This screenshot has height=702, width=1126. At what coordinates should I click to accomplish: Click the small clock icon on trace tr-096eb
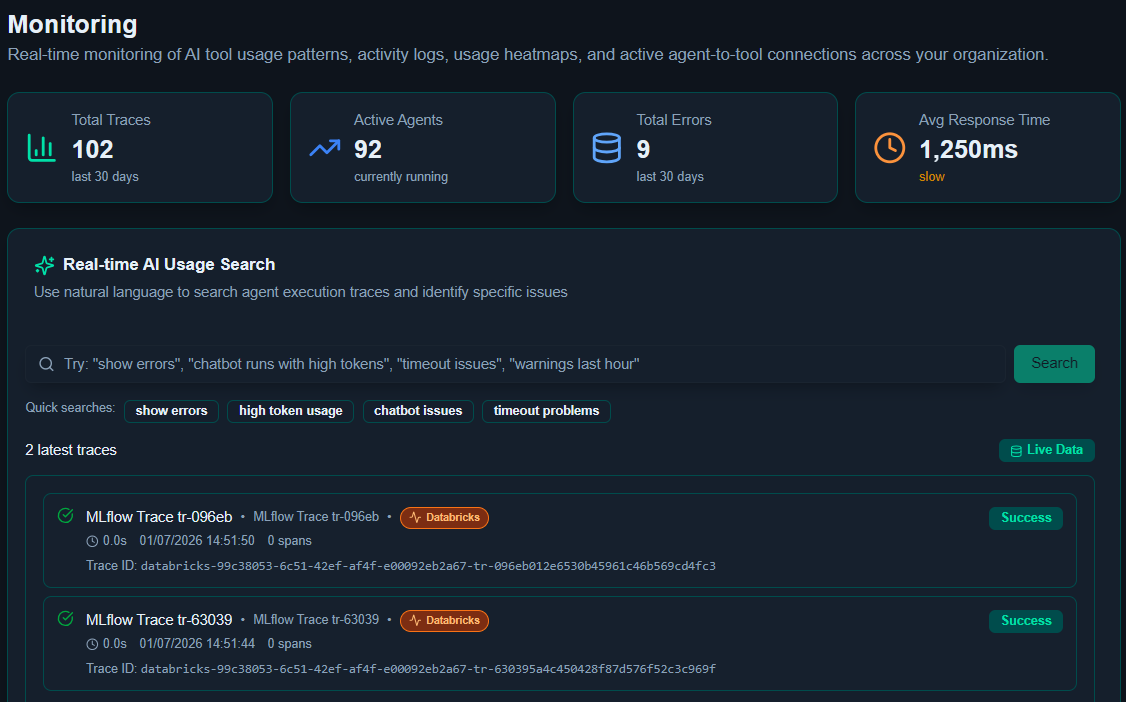(x=92, y=541)
